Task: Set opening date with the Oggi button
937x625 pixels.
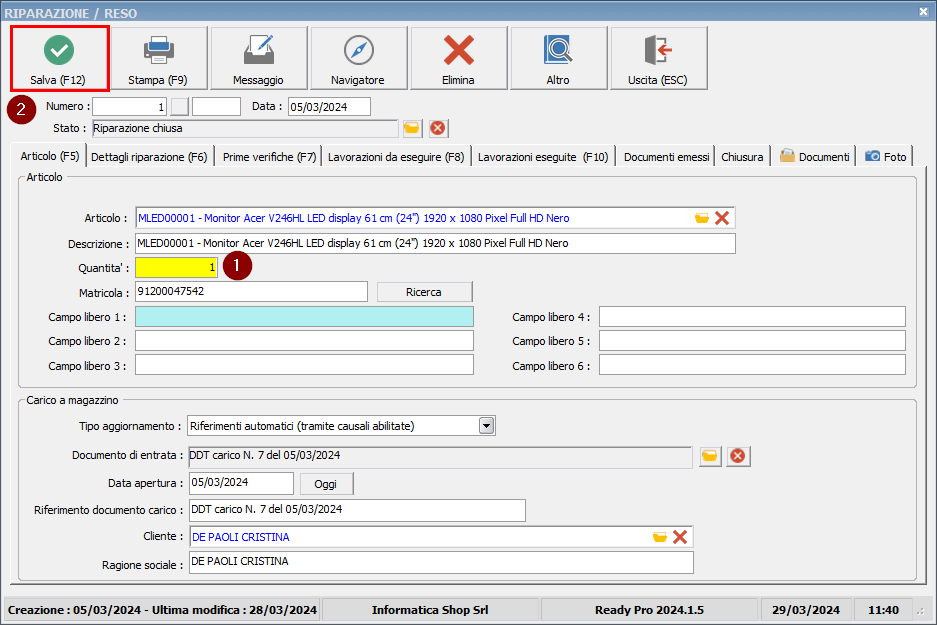Action: tap(326, 484)
